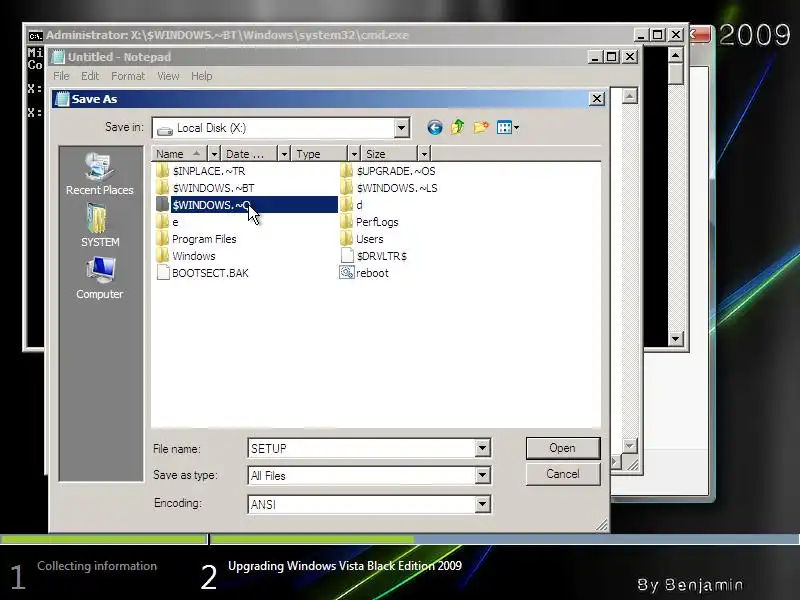Screen dimensions: 800x600
Task: Sort files by Type column header
Action: point(320,154)
